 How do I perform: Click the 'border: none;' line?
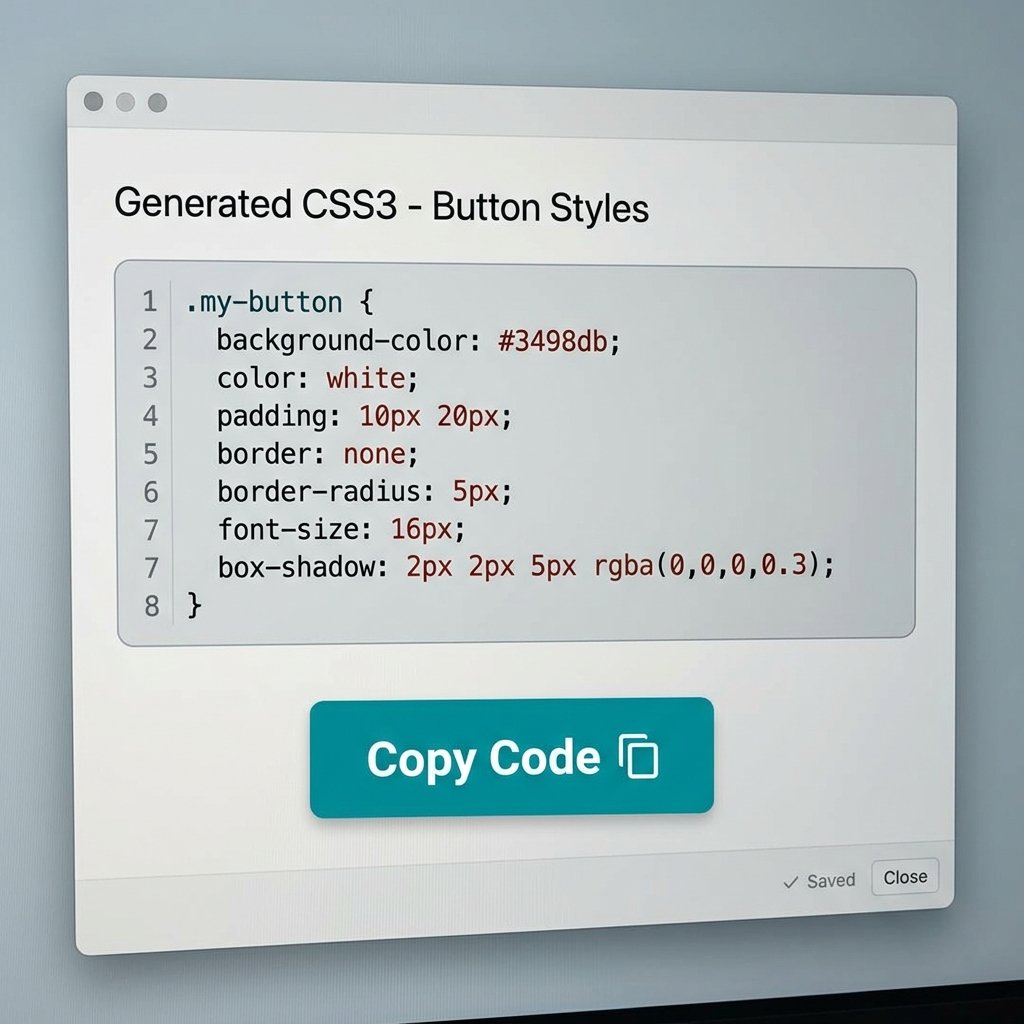[317, 454]
